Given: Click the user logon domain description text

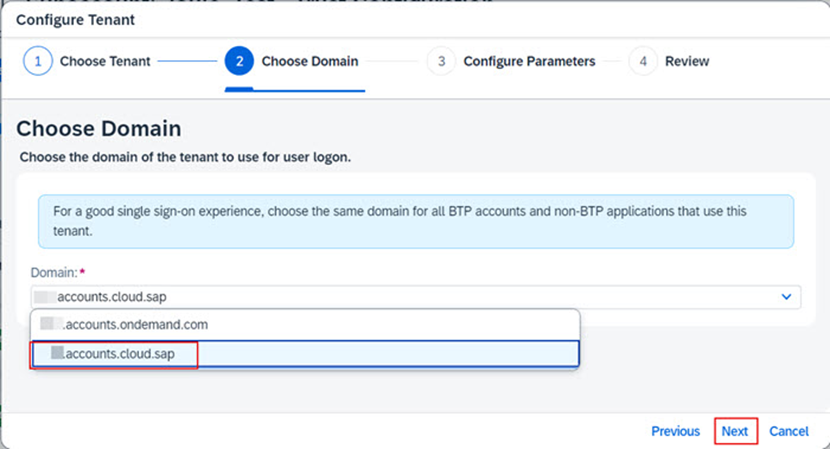Looking at the screenshot, I should pos(185,158).
